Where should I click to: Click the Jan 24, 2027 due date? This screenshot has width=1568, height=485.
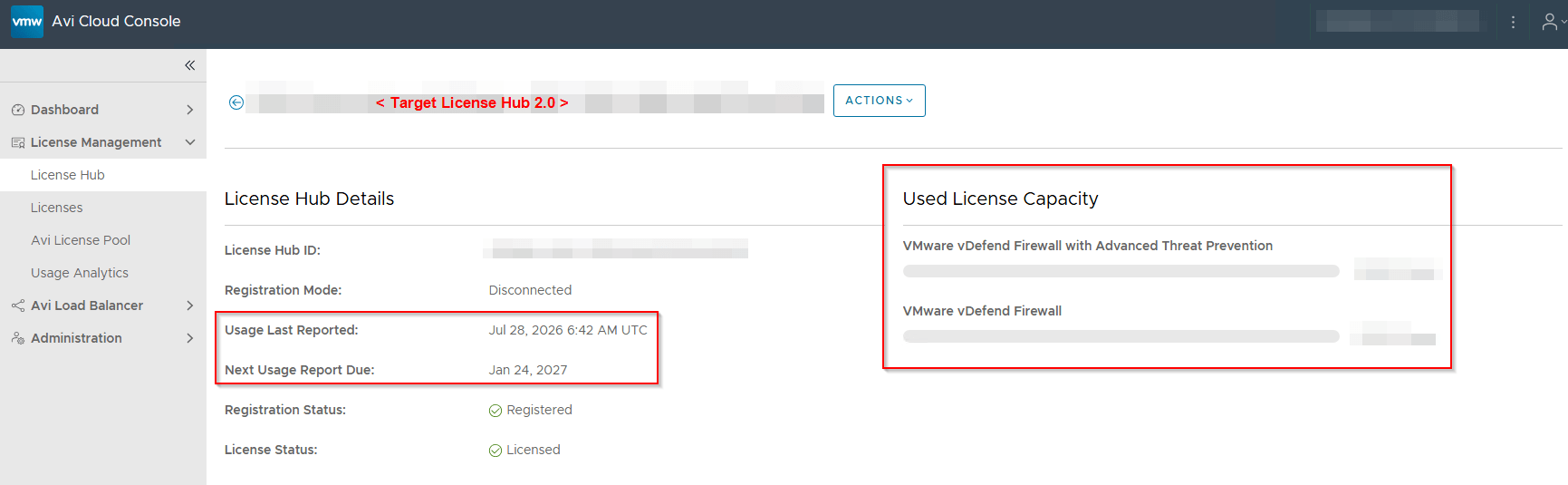(528, 370)
